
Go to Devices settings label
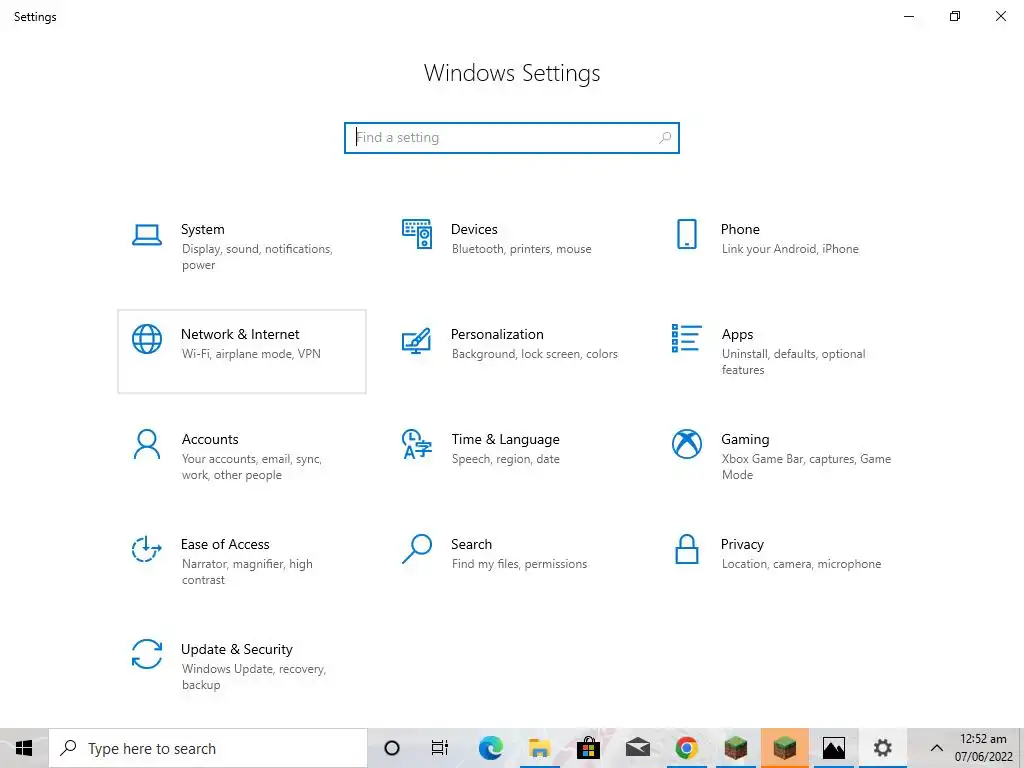point(474,229)
